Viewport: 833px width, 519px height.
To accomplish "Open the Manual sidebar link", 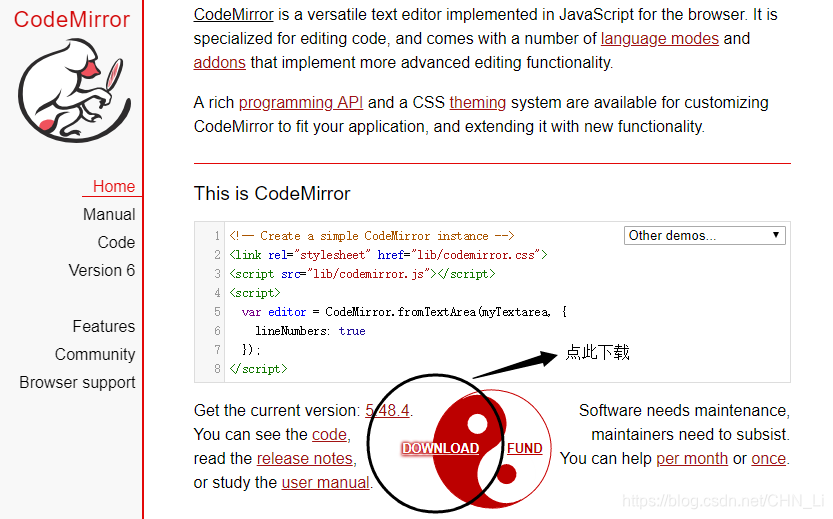I will click(x=109, y=215).
